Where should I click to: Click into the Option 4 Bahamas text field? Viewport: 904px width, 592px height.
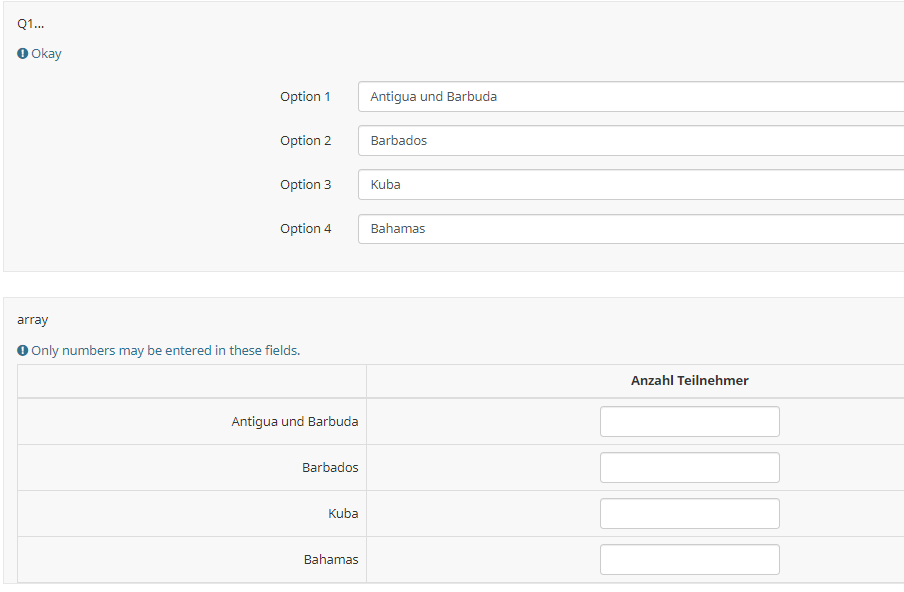[630, 229]
